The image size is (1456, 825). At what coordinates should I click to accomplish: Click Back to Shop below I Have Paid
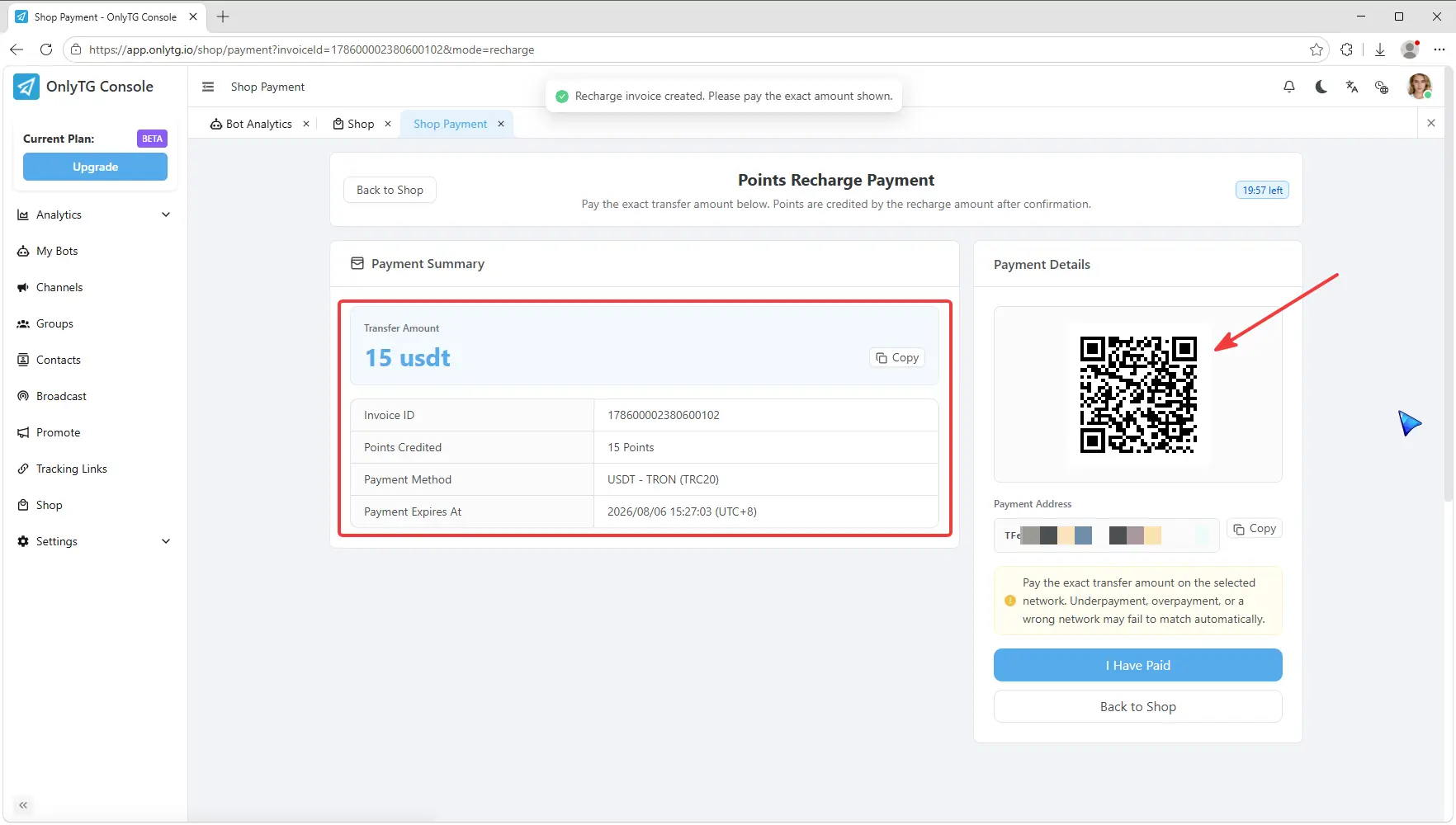1137,706
